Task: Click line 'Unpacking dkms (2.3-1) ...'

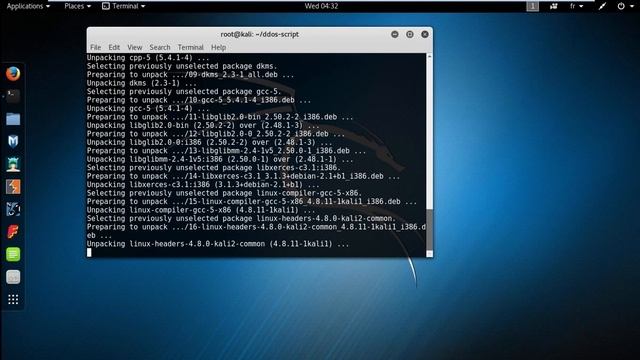Action: pyautogui.click(x=141, y=83)
